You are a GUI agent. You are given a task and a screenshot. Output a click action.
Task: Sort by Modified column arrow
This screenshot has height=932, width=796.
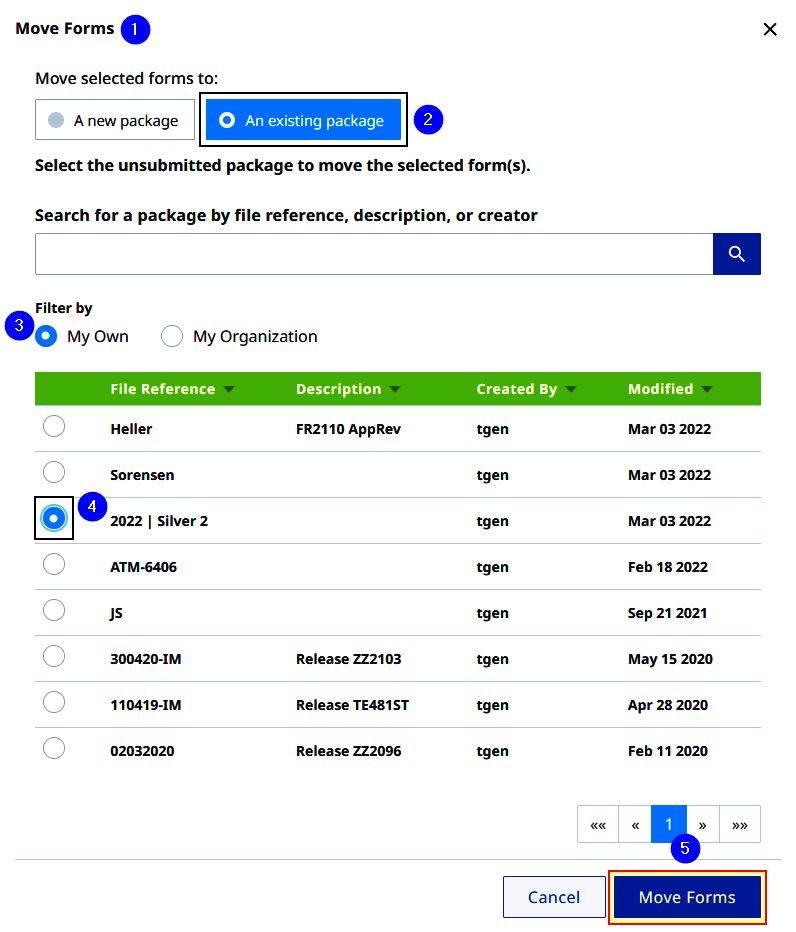707,389
